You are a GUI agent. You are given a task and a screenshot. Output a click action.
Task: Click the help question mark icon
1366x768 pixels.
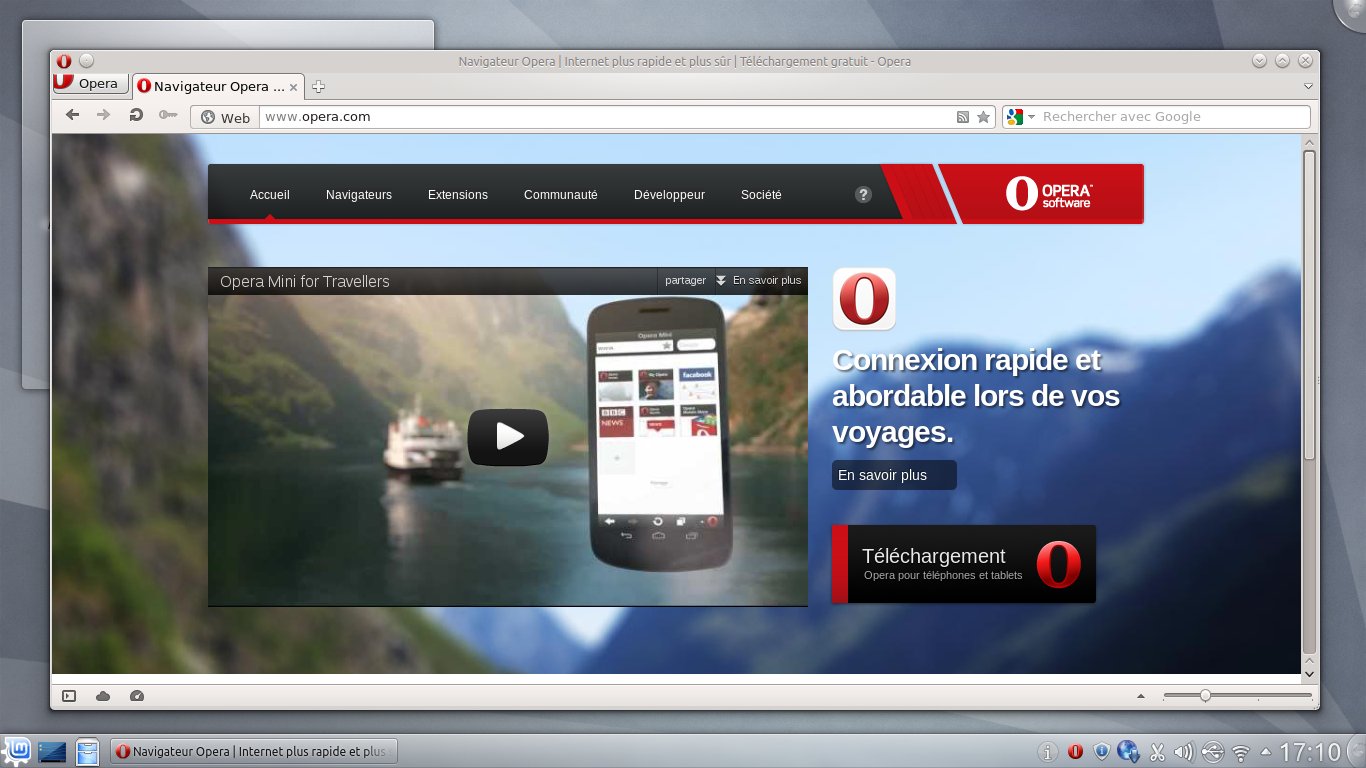click(864, 195)
